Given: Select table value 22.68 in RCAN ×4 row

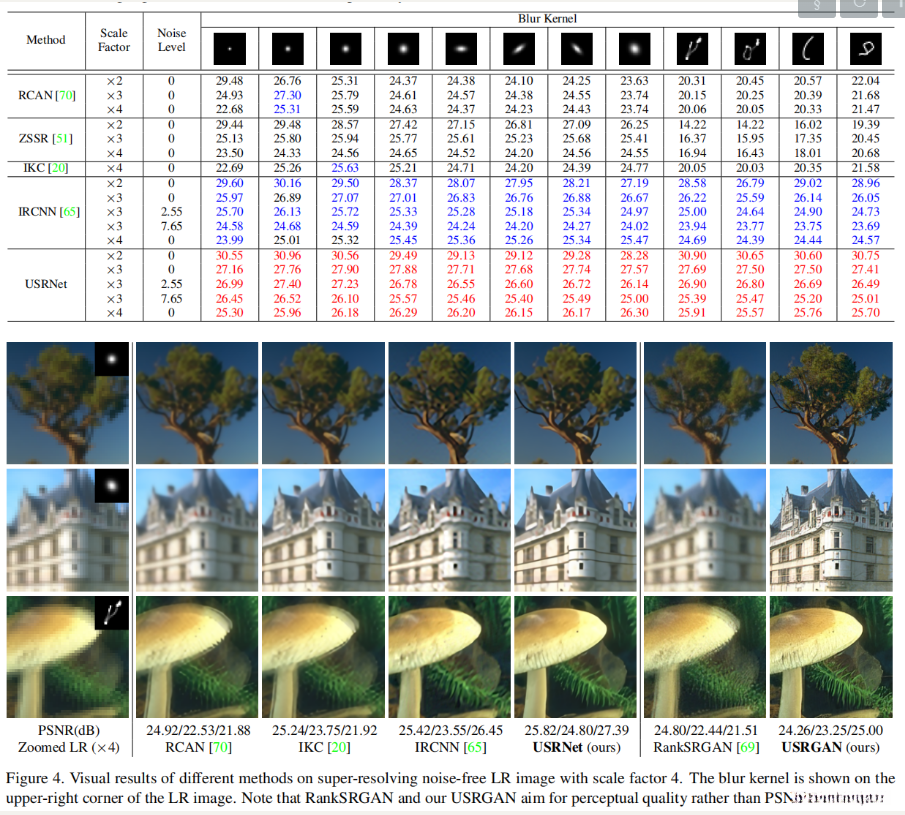Looking at the screenshot, I should (230, 109).
